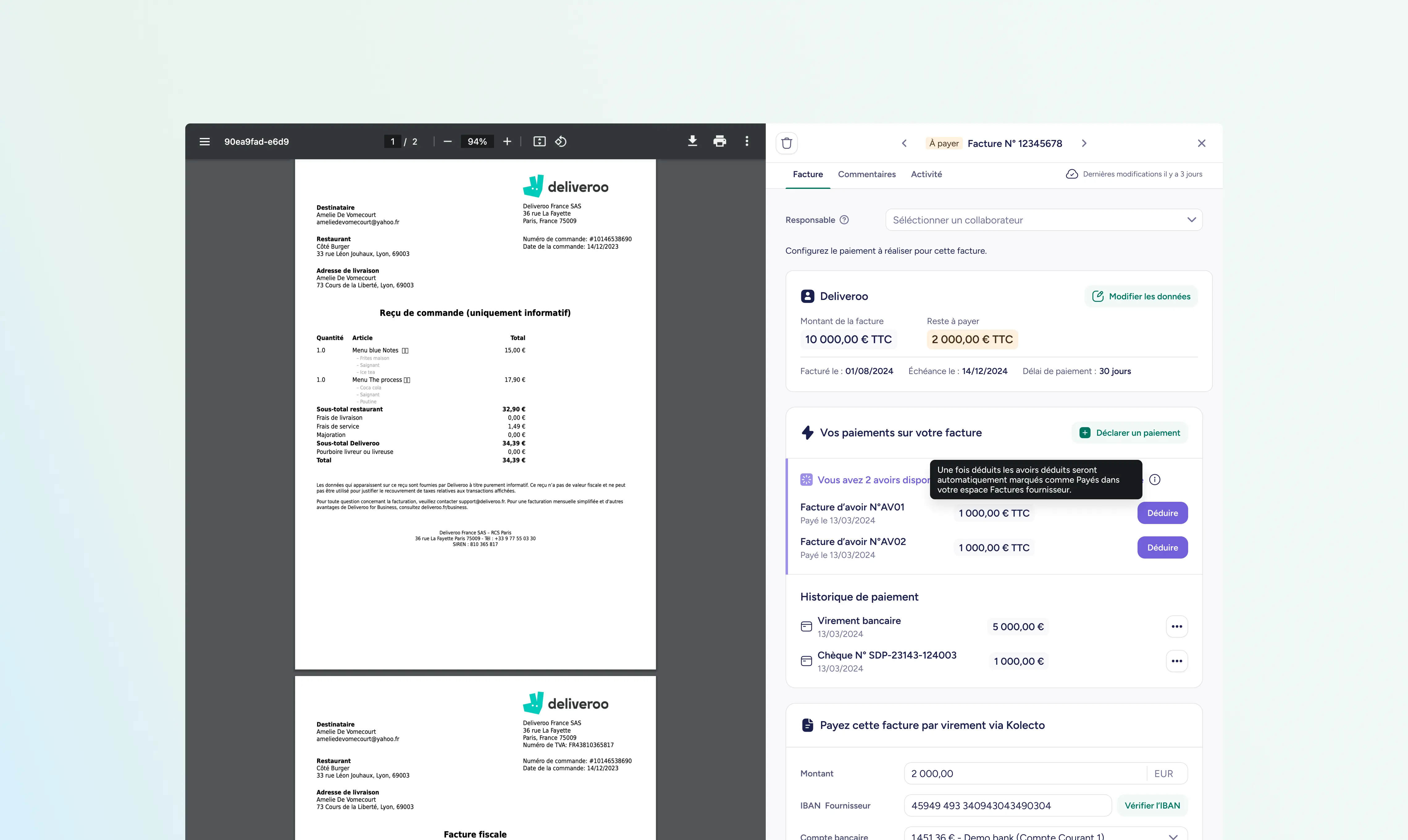This screenshot has width=1408, height=840.
Task: Click the first page of the PDF receipt
Action: 475,414
